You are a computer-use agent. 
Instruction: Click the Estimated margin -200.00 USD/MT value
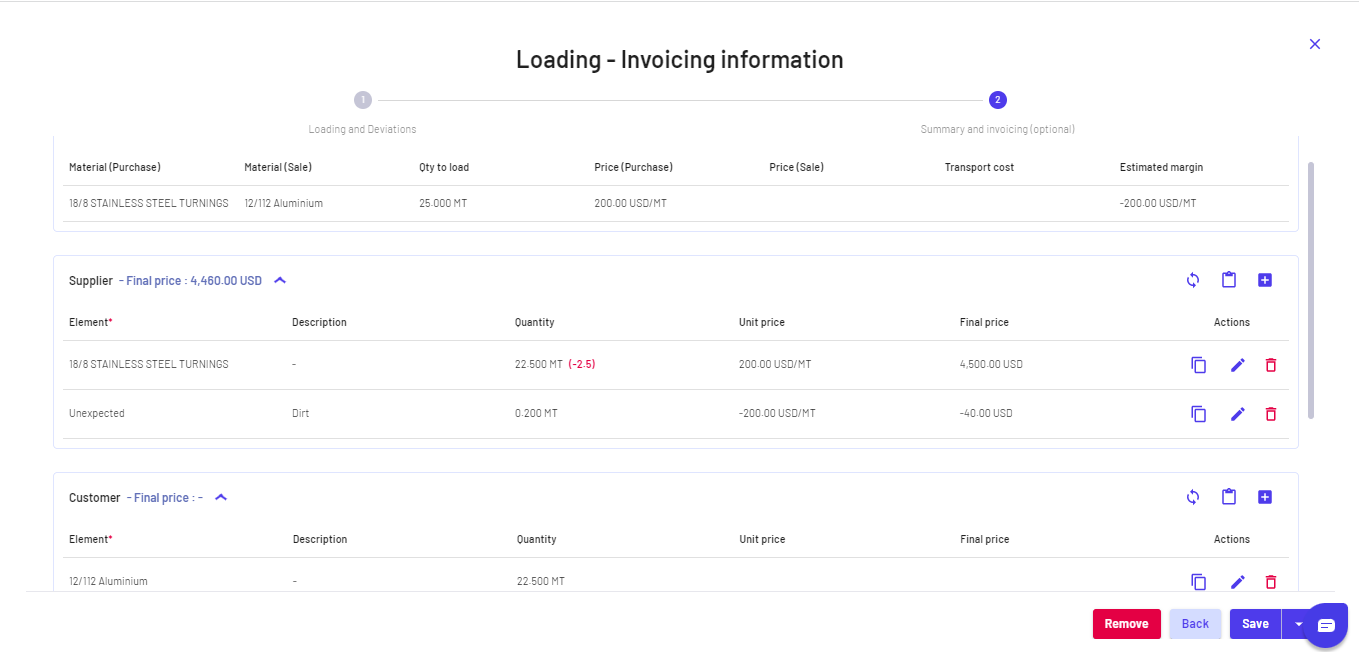coord(1158,203)
